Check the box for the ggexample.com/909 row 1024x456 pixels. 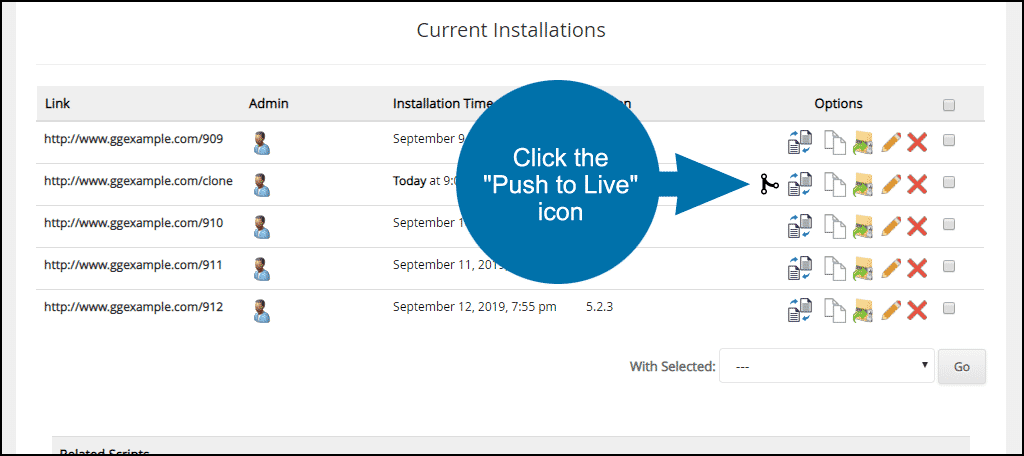coord(949,141)
